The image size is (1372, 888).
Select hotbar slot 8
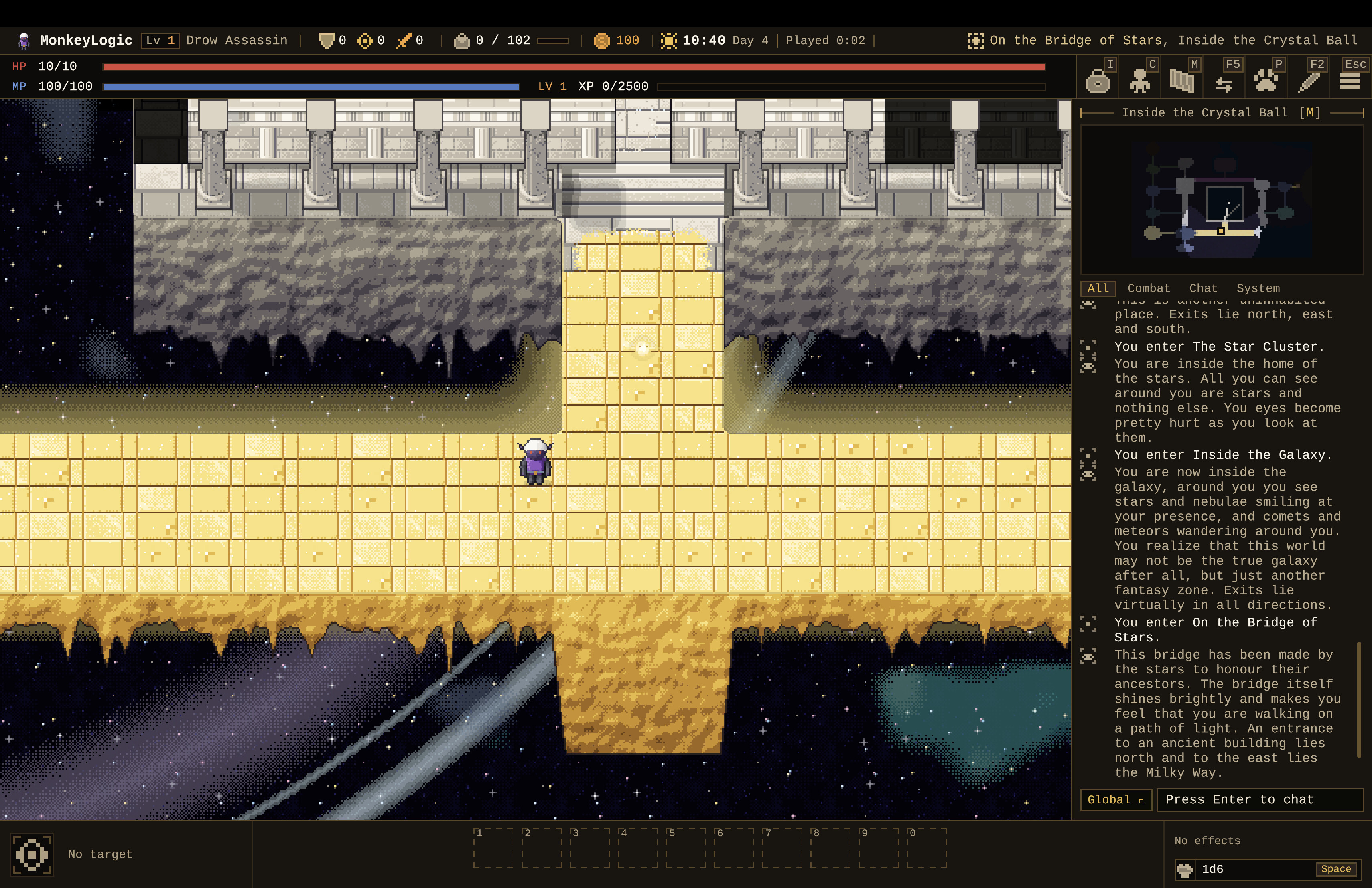pos(831,848)
